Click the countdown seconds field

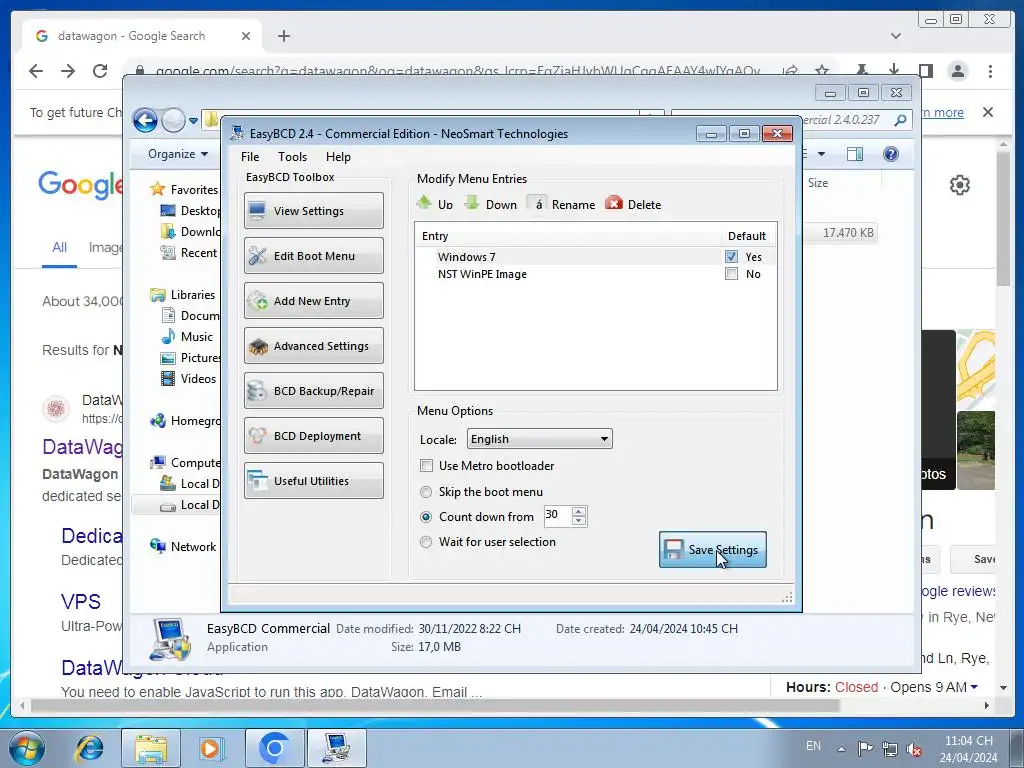click(x=557, y=515)
